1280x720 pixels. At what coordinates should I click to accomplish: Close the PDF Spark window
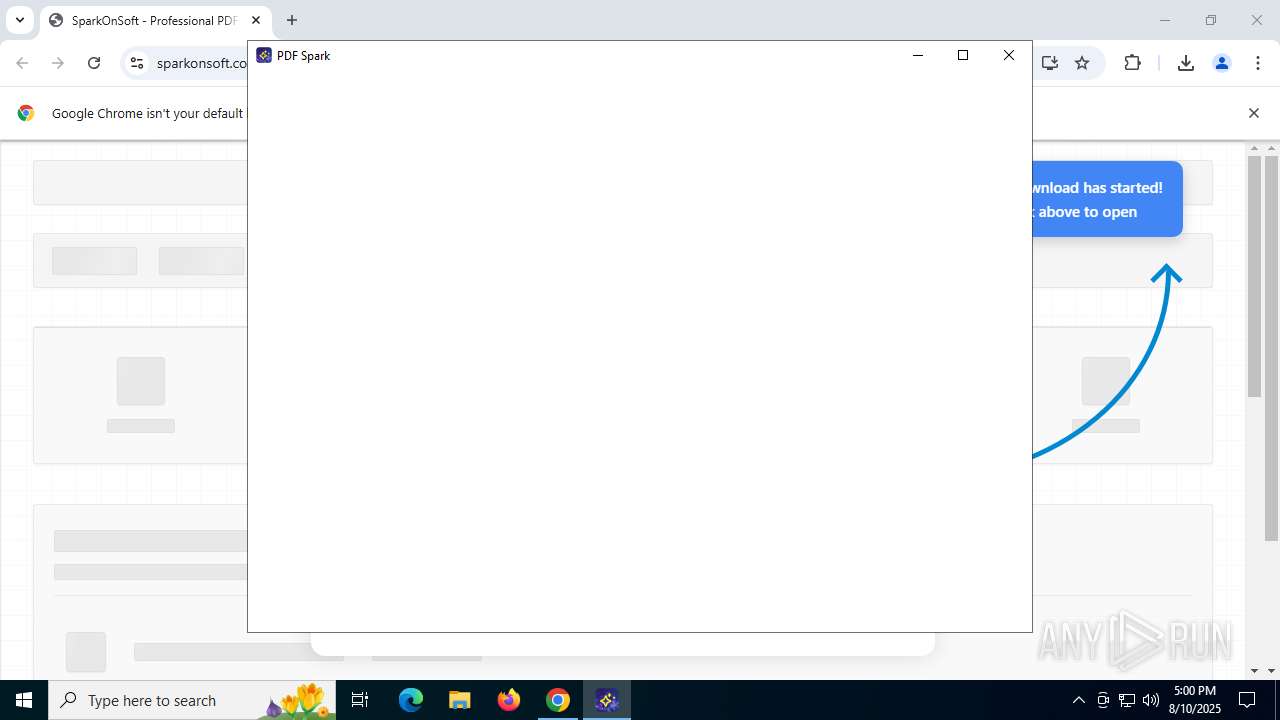pyautogui.click(x=1009, y=56)
